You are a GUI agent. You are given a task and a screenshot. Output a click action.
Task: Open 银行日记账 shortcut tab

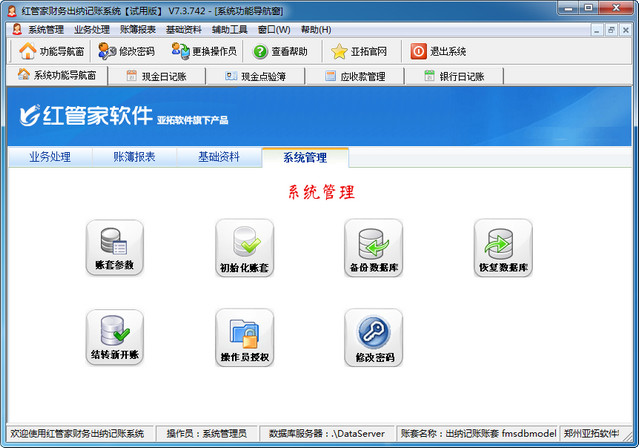454,76
